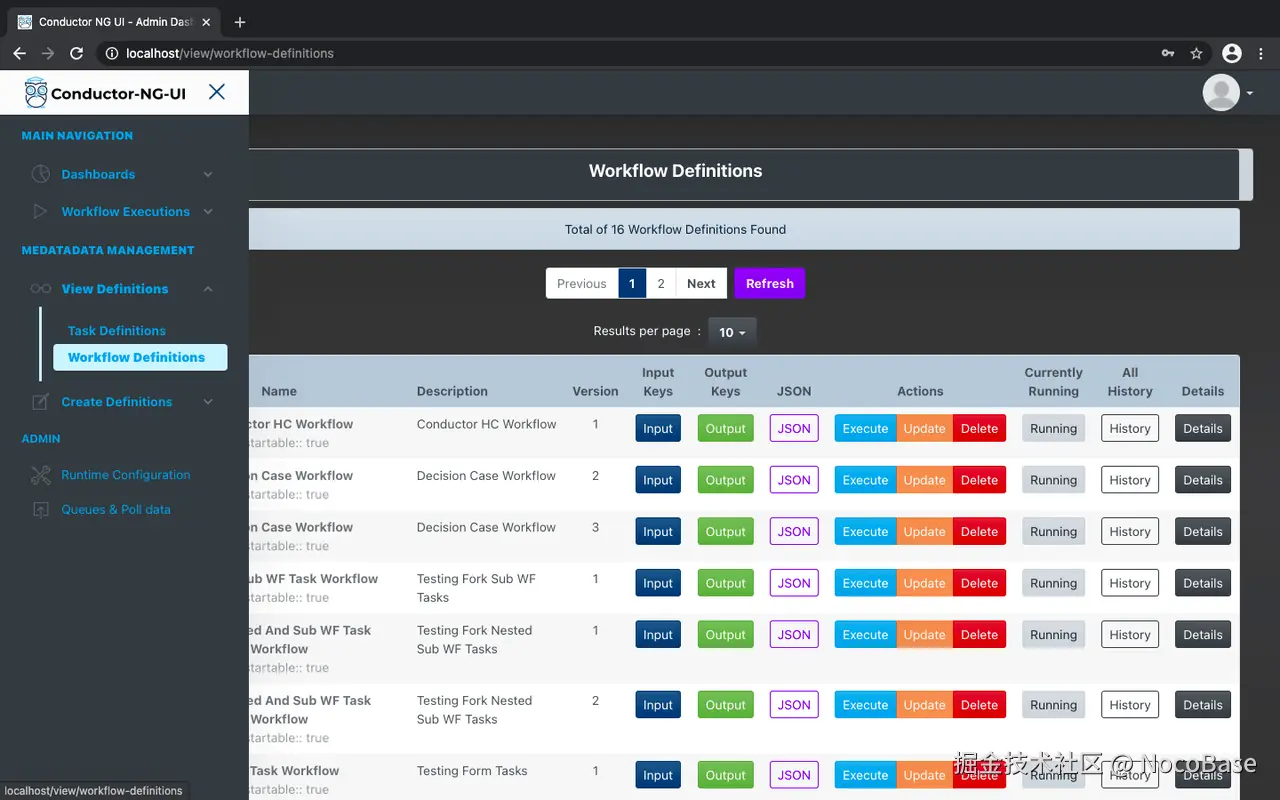Click the Runtime Configuration tools icon
The image size is (1280, 800).
(x=40, y=475)
